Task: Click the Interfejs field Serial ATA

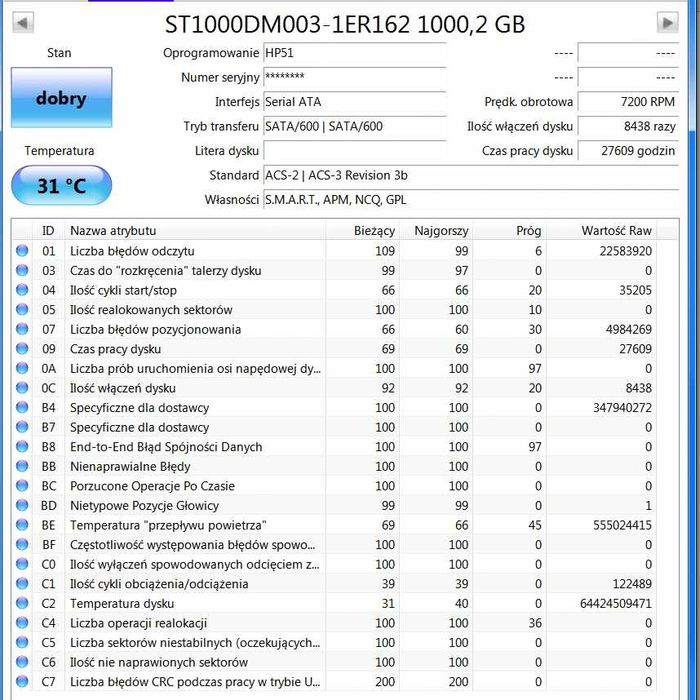Action: 355,102
